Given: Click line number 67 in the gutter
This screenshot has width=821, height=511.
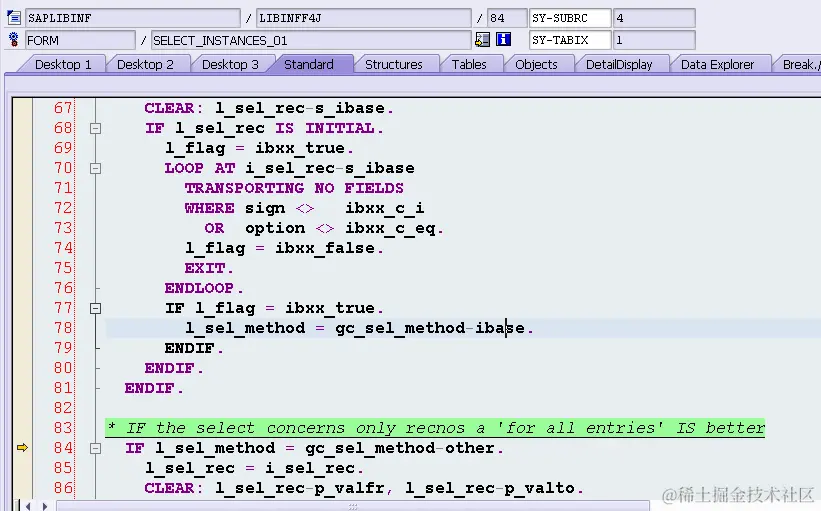Looking at the screenshot, I should click(63, 108).
